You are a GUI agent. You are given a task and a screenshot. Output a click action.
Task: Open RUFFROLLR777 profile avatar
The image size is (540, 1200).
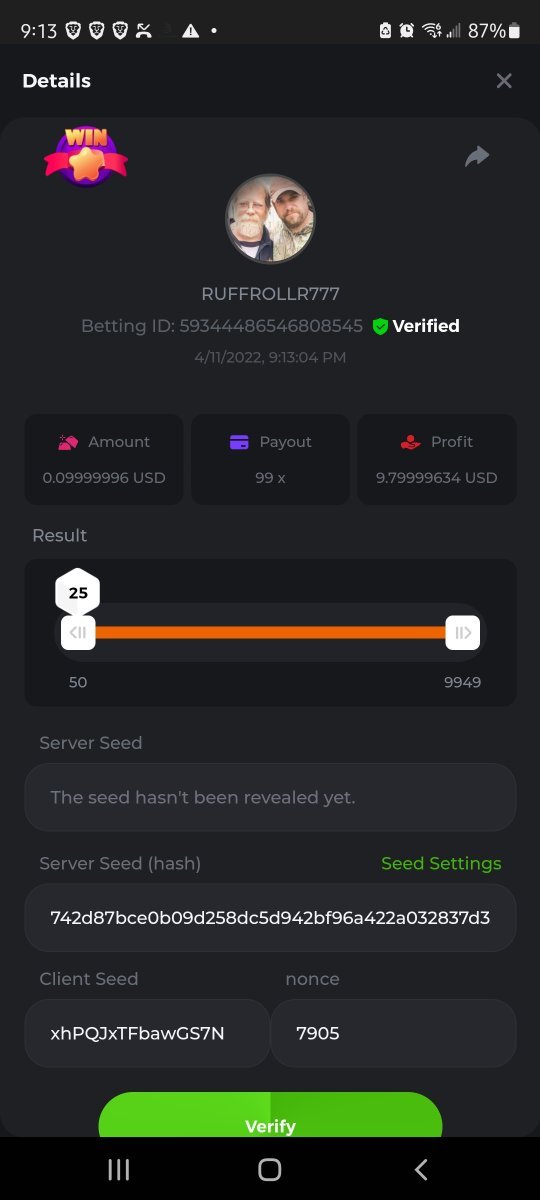click(270, 219)
